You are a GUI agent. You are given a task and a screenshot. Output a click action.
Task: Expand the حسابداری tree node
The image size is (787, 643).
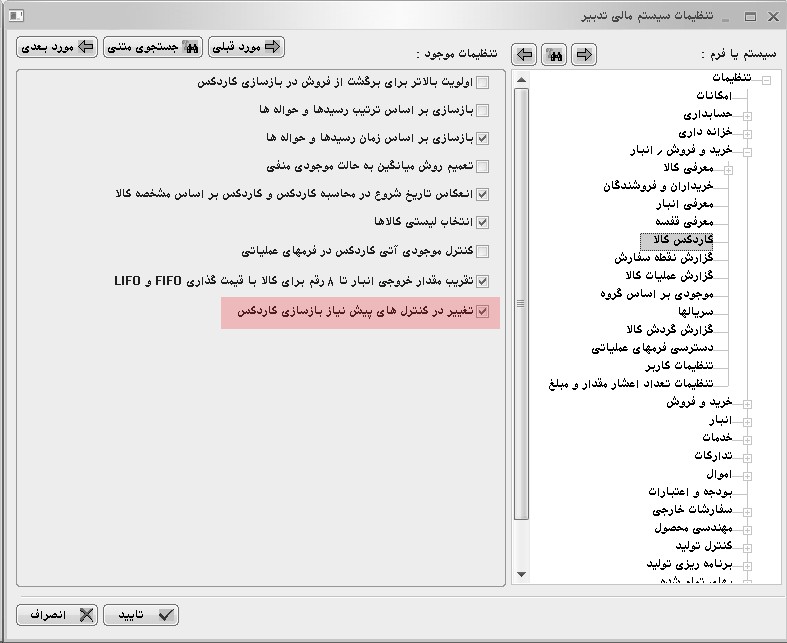pyautogui.click(x=747, y=116)
